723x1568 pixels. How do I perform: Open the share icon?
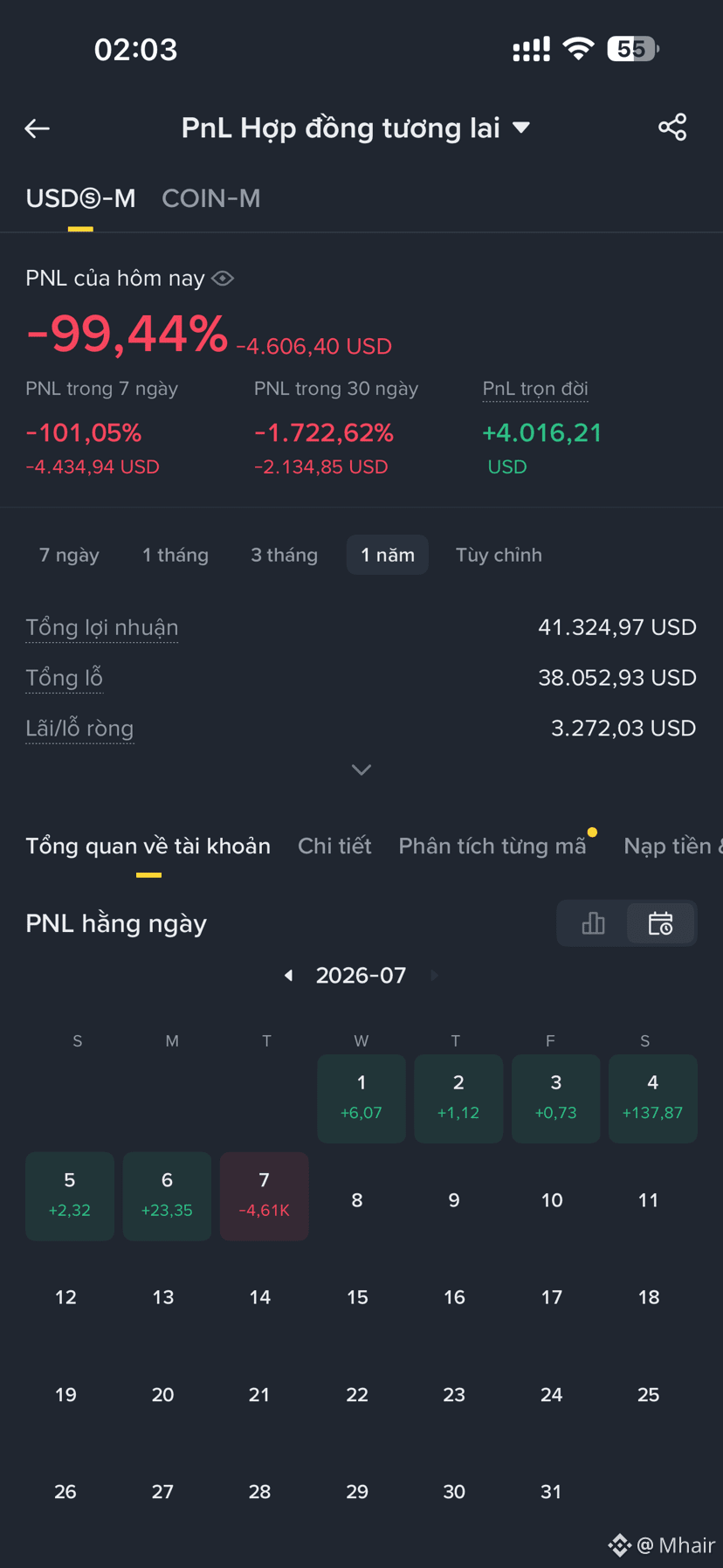[672, 128]
